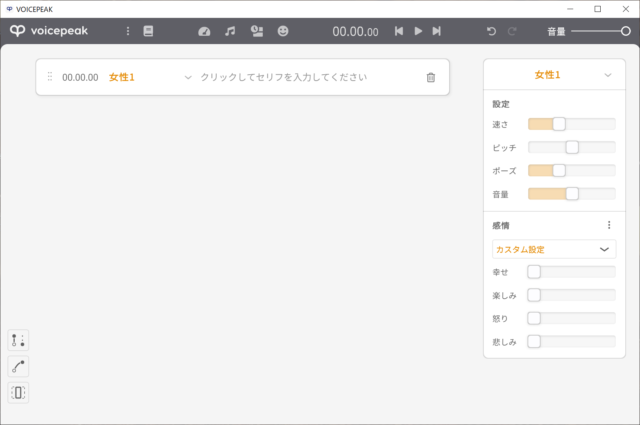The width and height of the screenshot is (640, 425).
Task: Adjust the 幸せ emotion slider
Action: point(571,272)
